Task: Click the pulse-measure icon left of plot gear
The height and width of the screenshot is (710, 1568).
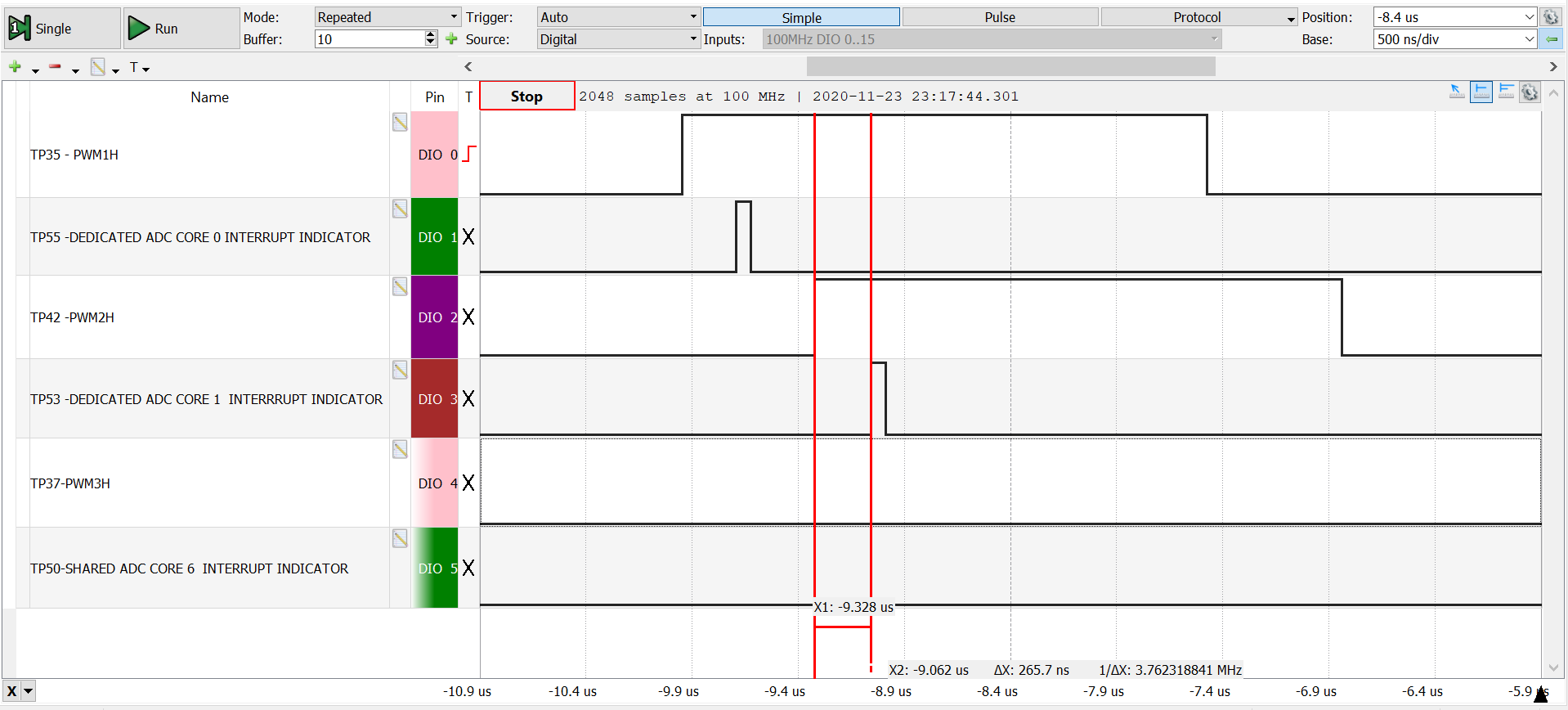Action: (x=1506, y=92)
